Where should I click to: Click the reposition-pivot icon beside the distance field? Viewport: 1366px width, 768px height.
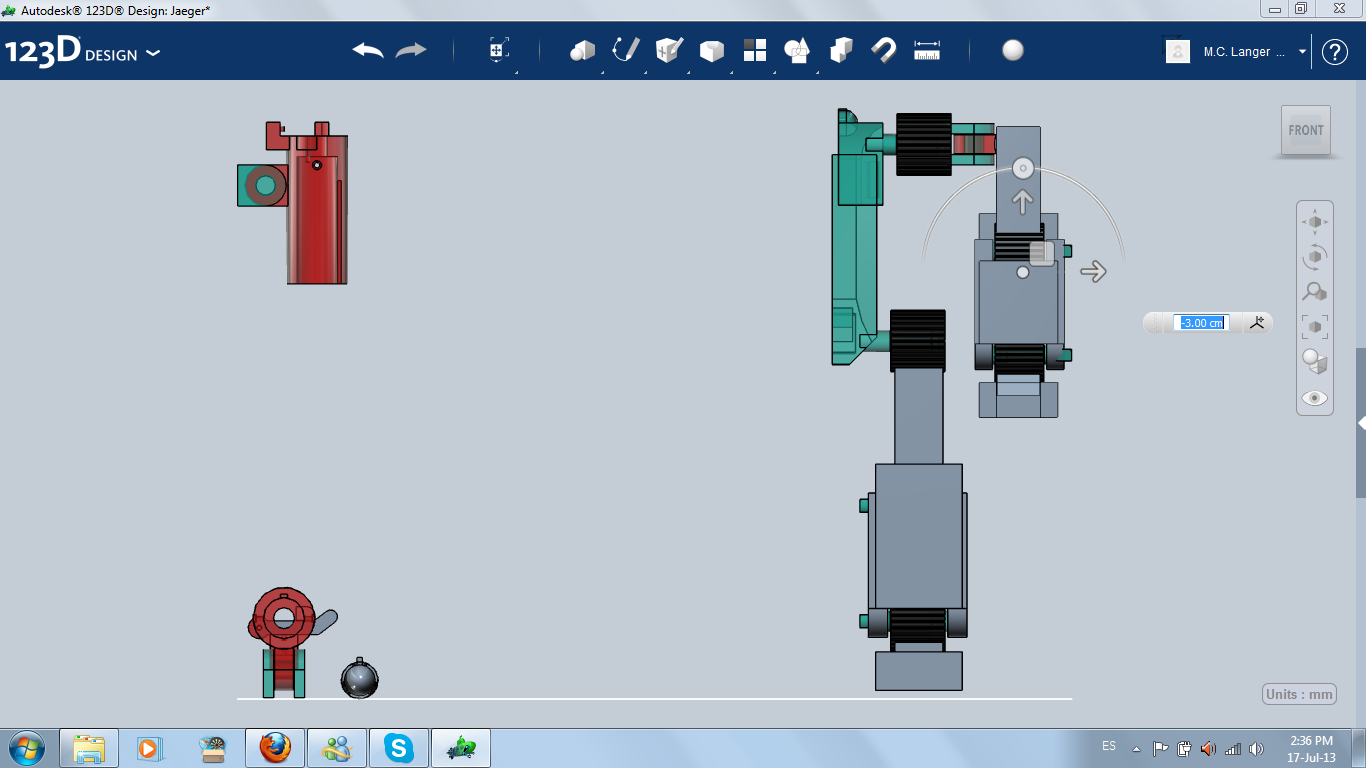coord(1258,322)
